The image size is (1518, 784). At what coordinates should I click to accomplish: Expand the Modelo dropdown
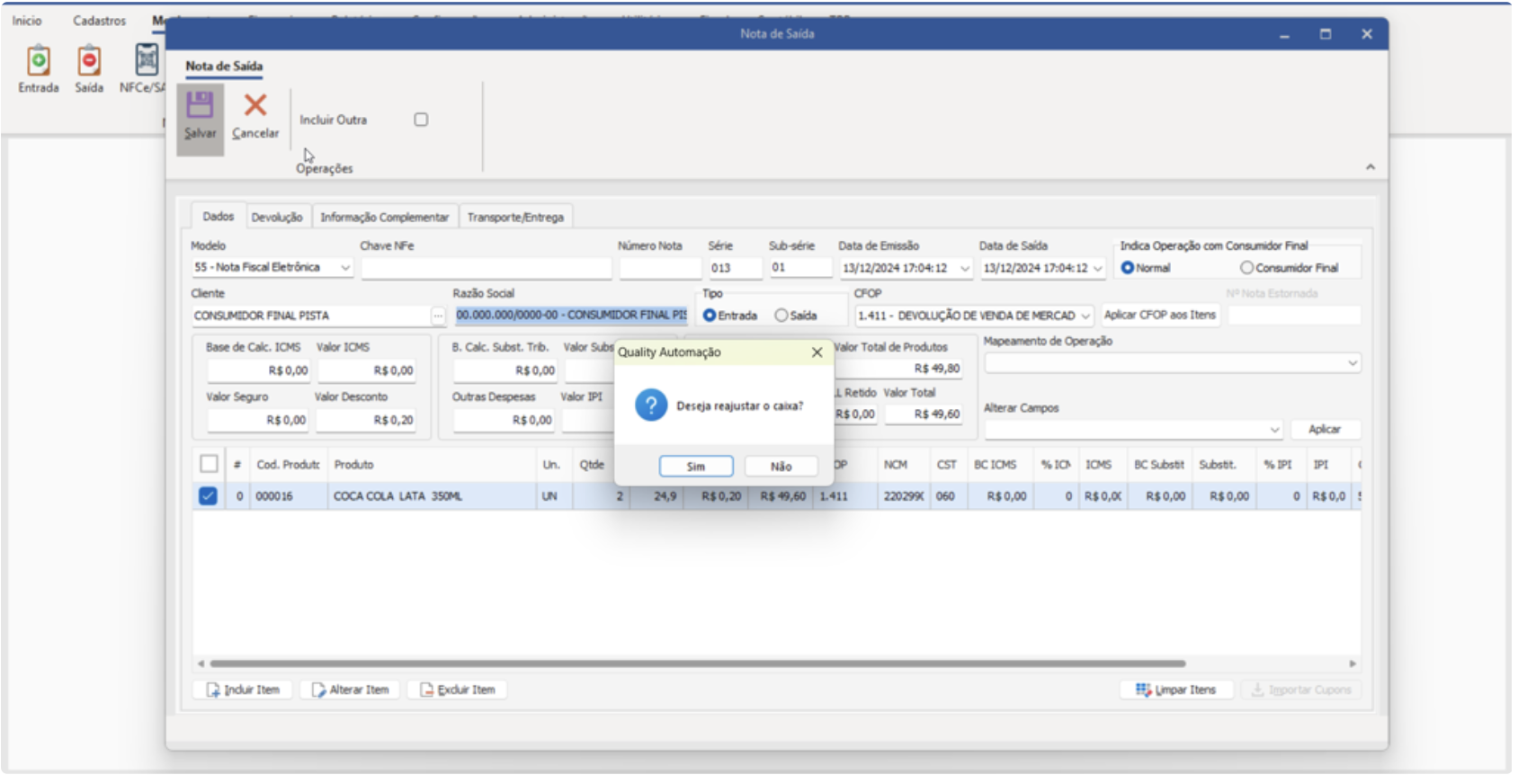tap(345, 268)
